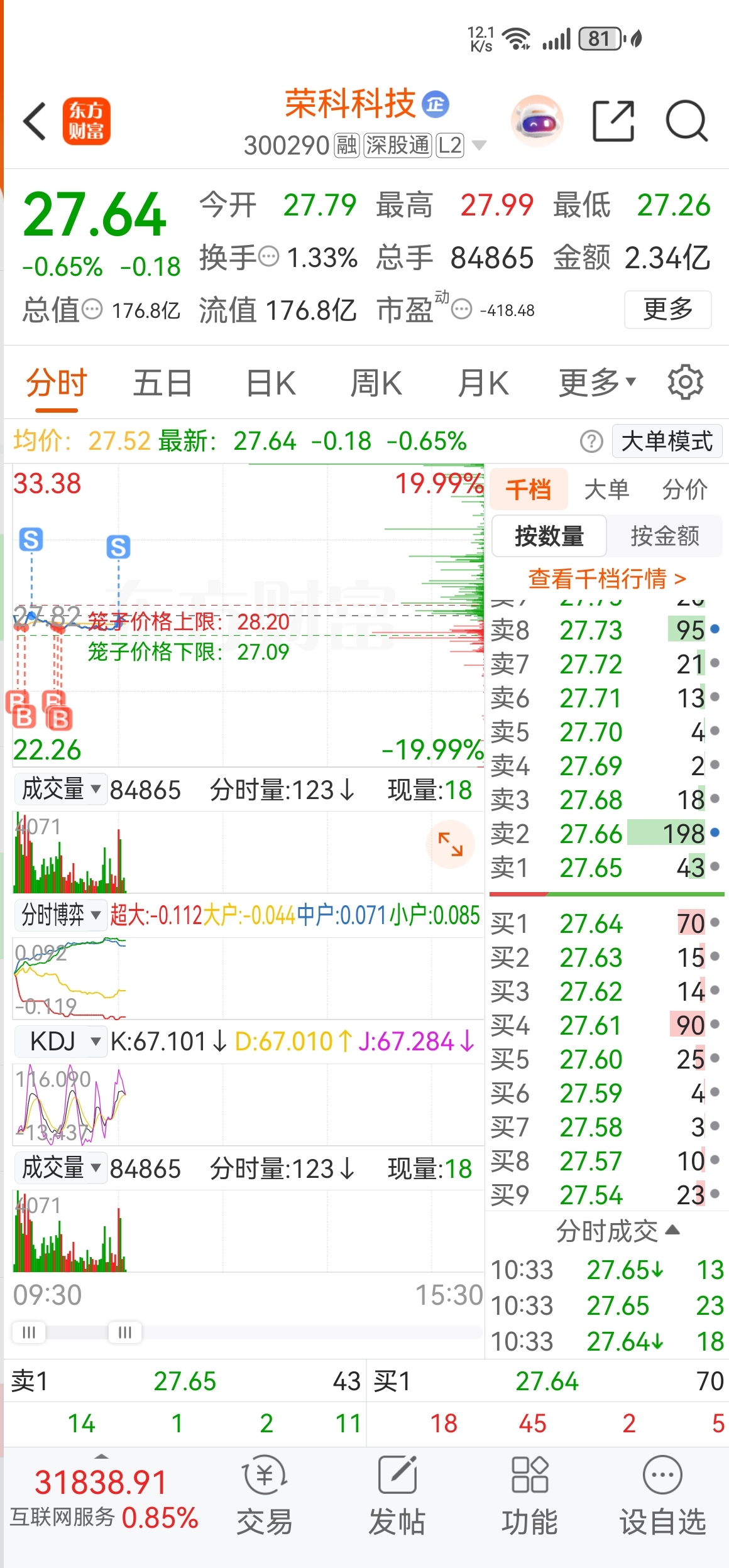Tap blue dot beside 卖8 order

(715, 629)
